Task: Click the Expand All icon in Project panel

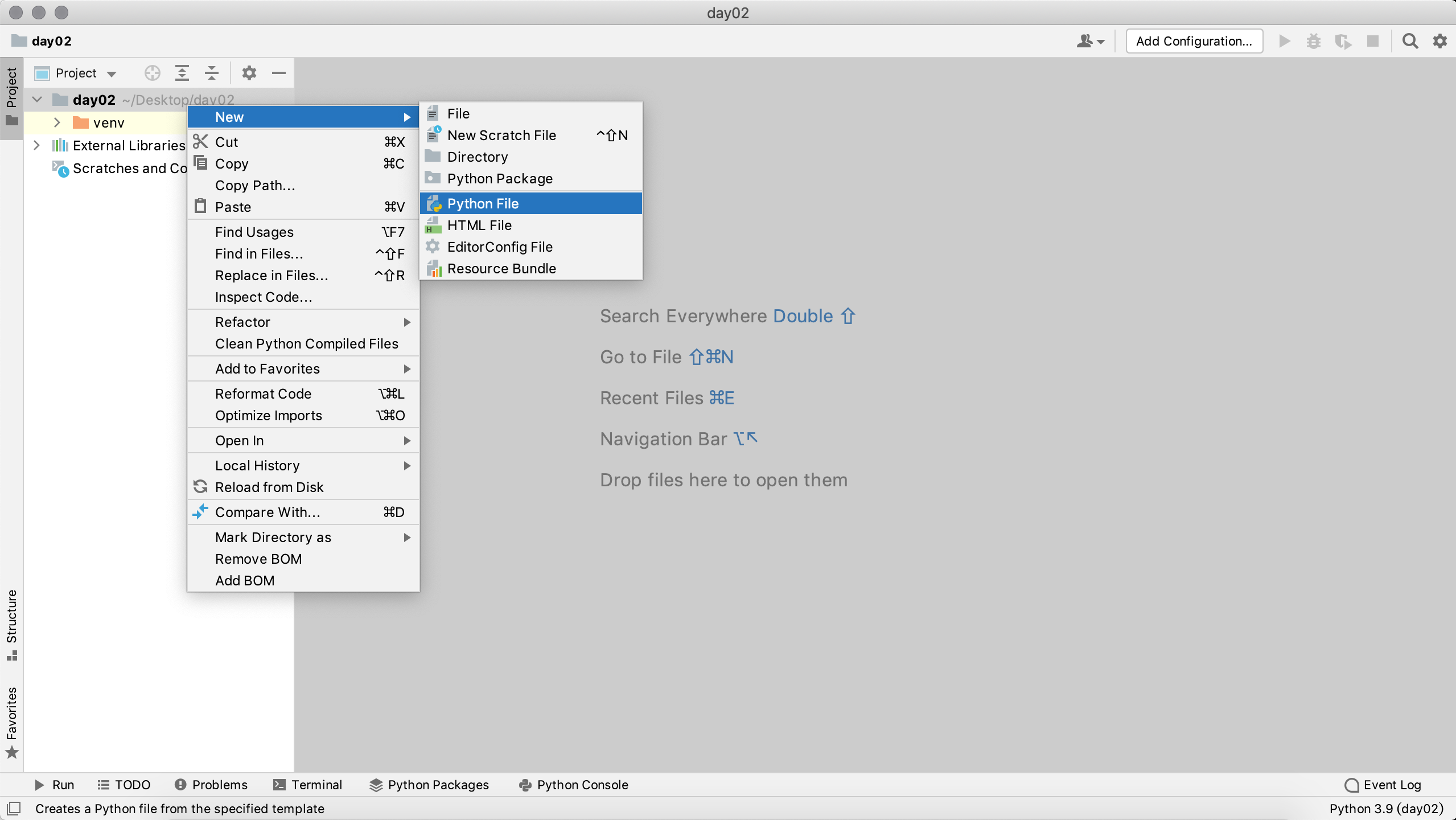Action: tap(182, 73)
